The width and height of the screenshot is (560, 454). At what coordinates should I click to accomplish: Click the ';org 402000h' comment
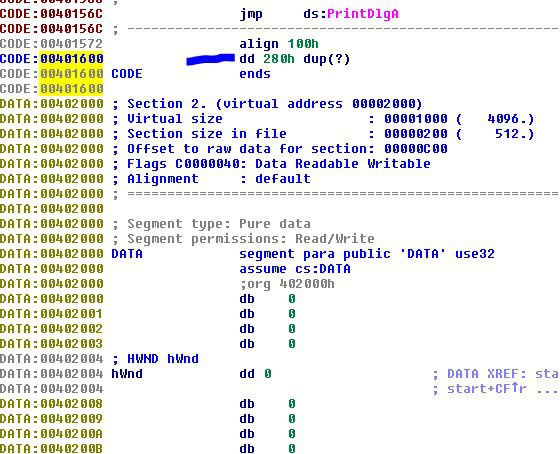(287, 284)
